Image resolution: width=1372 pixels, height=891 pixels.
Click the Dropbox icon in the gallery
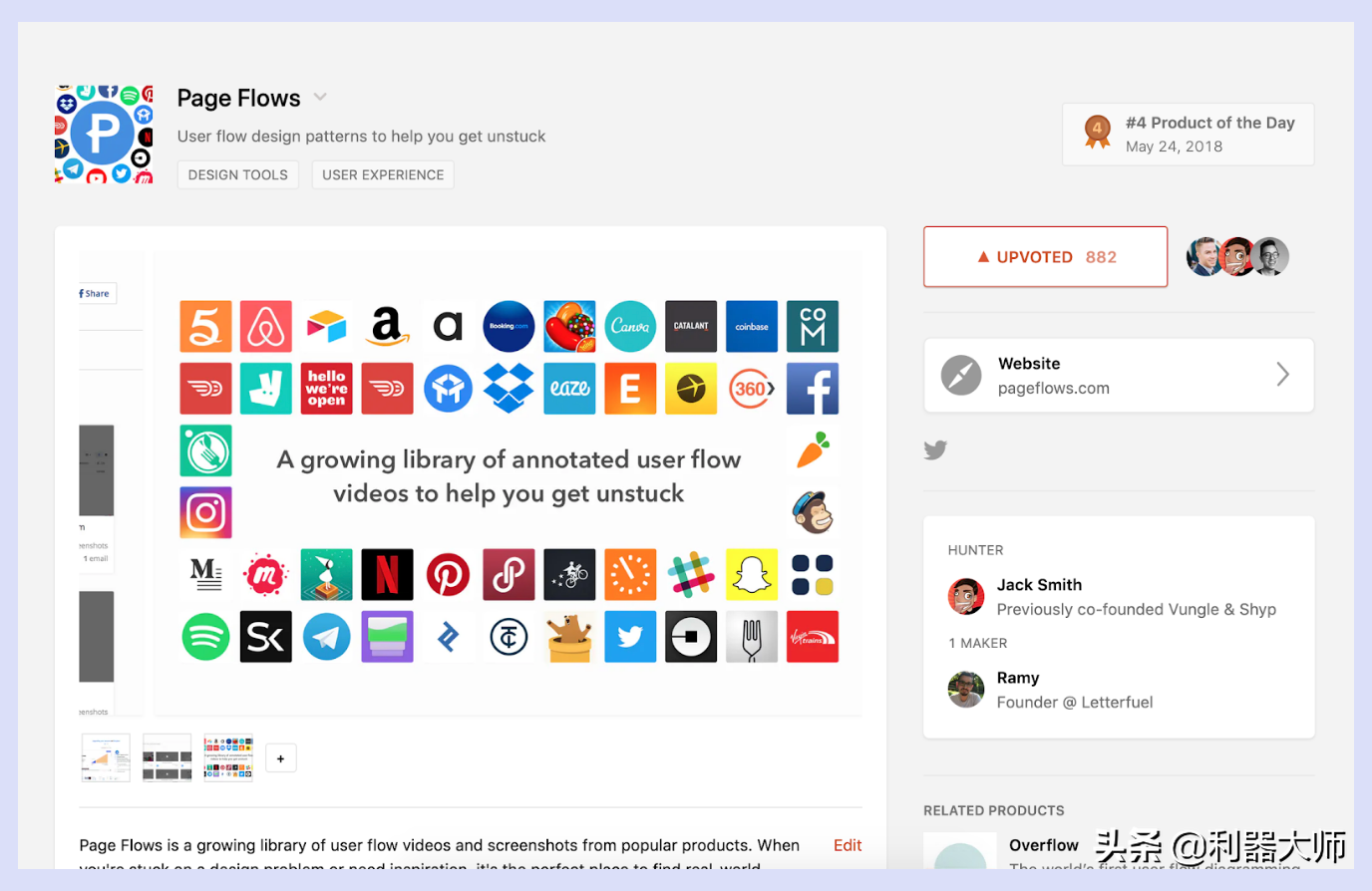(509, 388)
